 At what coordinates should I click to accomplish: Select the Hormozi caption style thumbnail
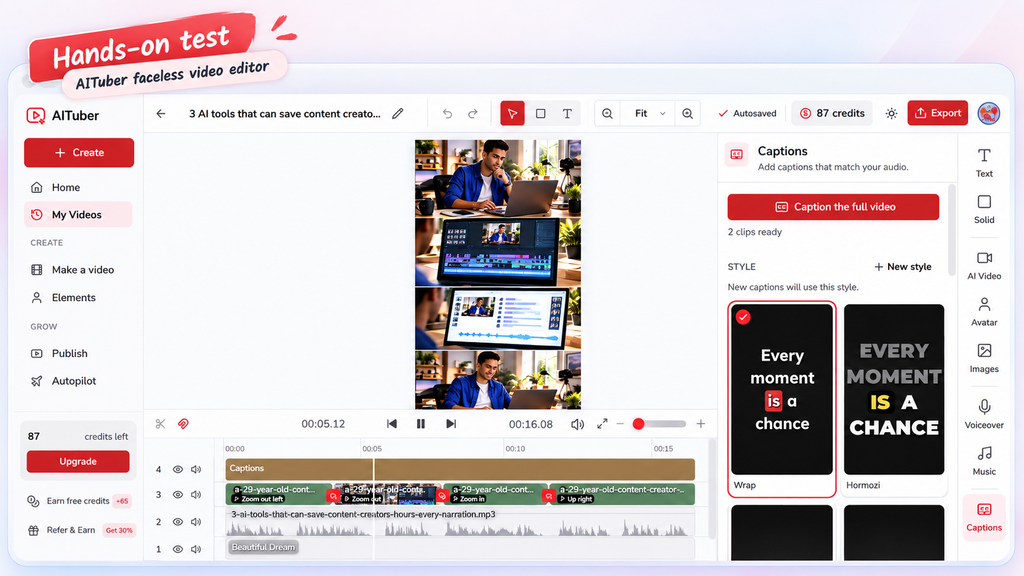click(894, 390)
